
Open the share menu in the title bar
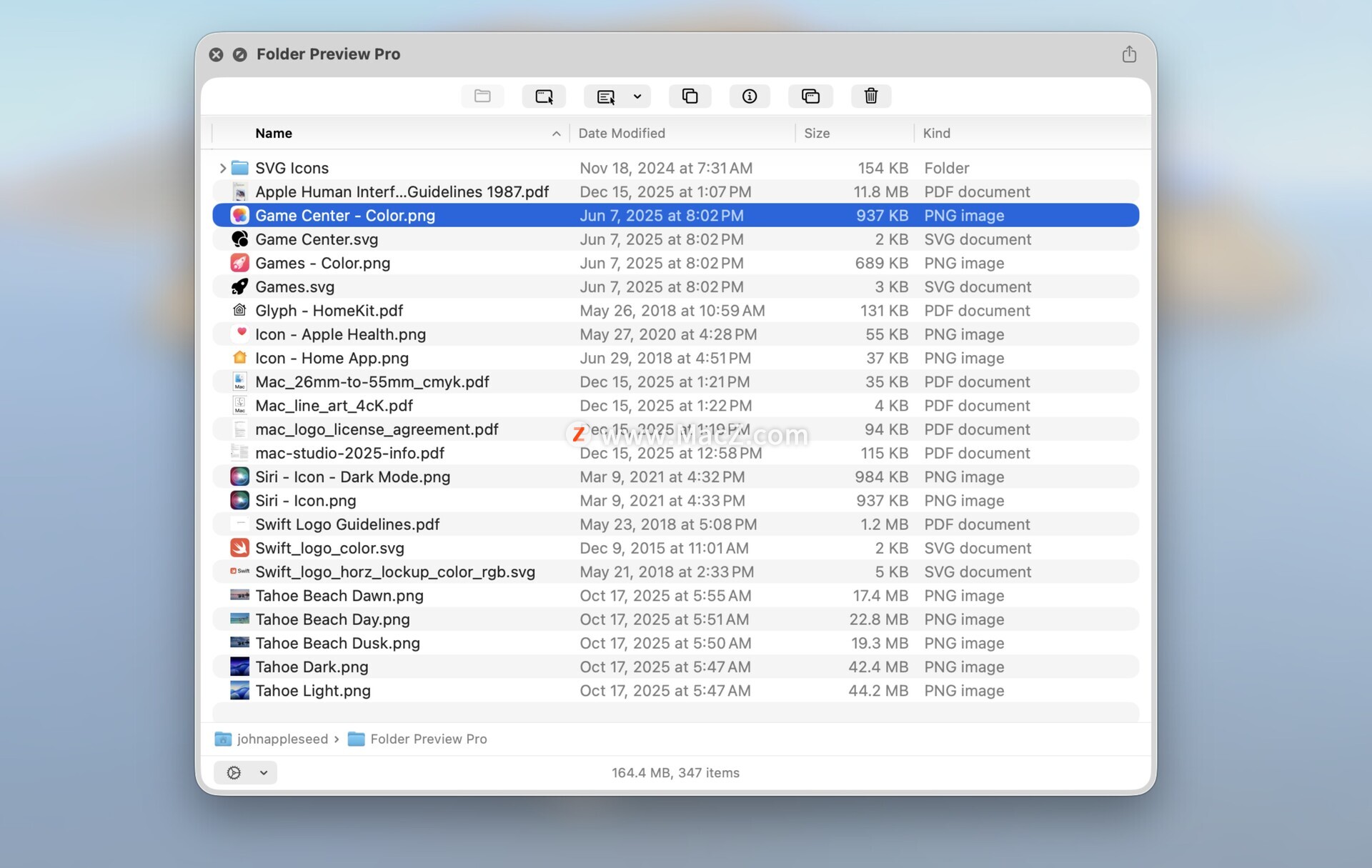coord(1129,54)
